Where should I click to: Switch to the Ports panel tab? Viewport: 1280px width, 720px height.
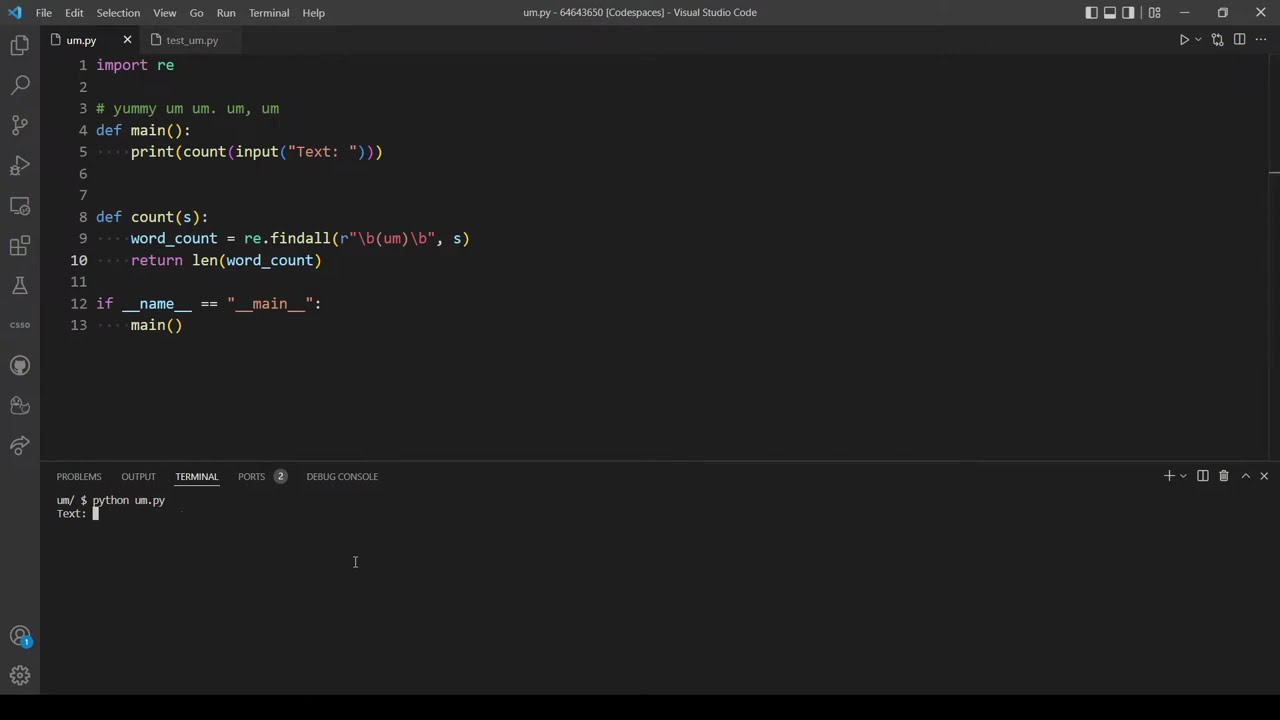coord(262,476)
